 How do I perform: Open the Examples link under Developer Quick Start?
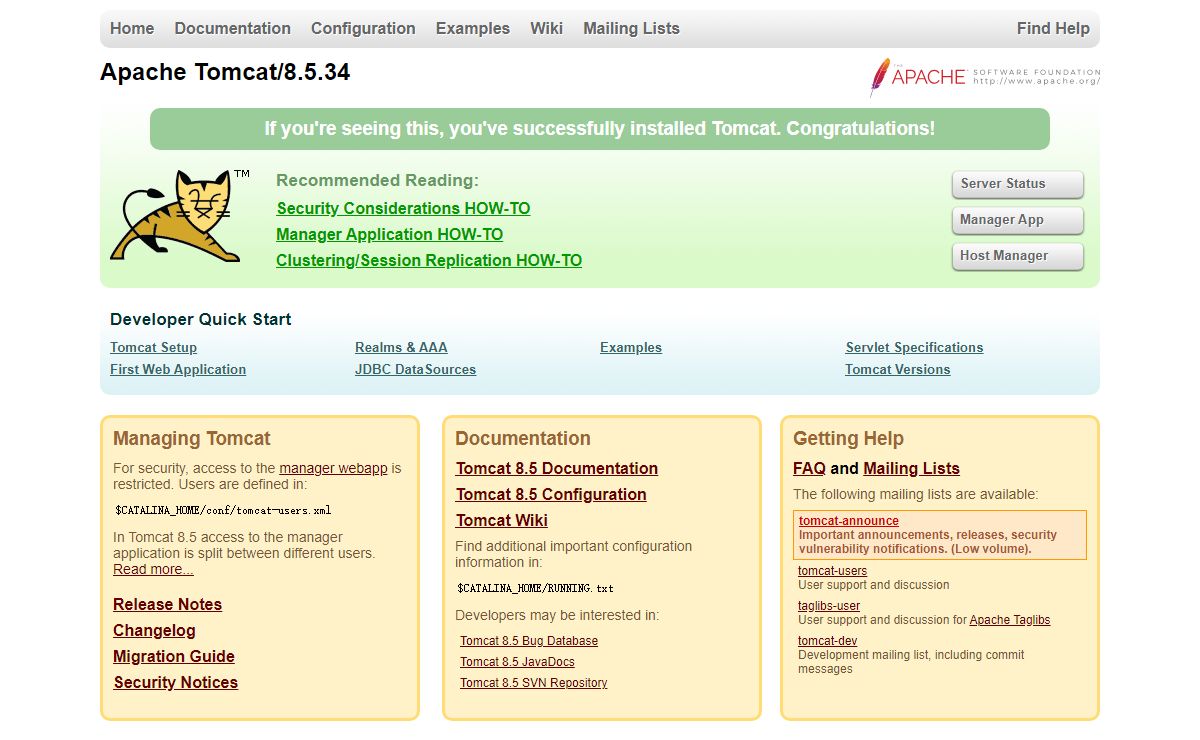[631, 347]
